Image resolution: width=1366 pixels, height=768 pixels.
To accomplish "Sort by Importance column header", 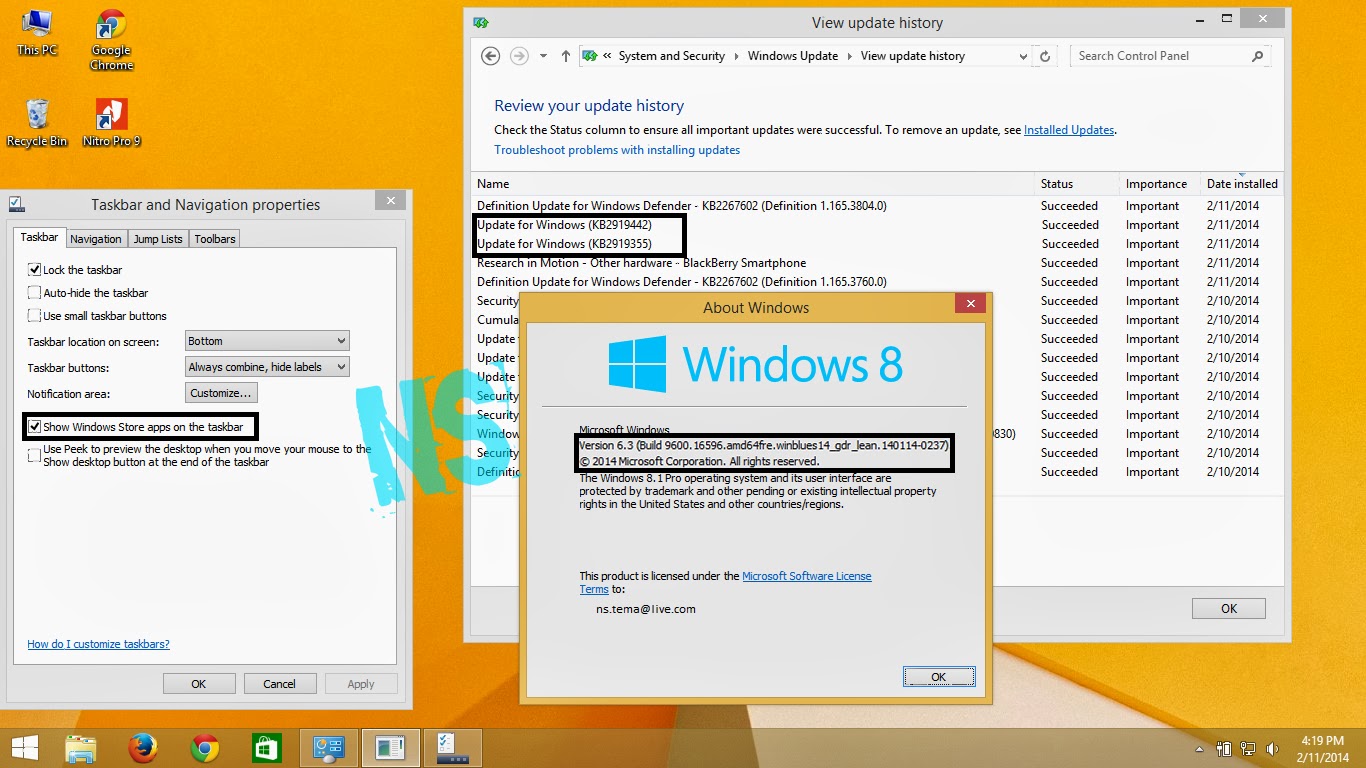I will pos(1160,184).
